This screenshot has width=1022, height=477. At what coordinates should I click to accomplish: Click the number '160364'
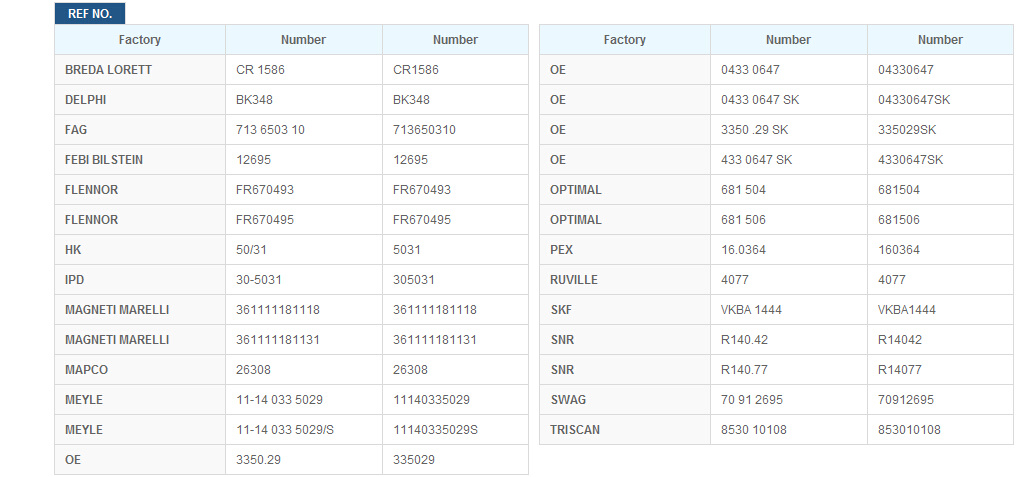click(899, 250)
